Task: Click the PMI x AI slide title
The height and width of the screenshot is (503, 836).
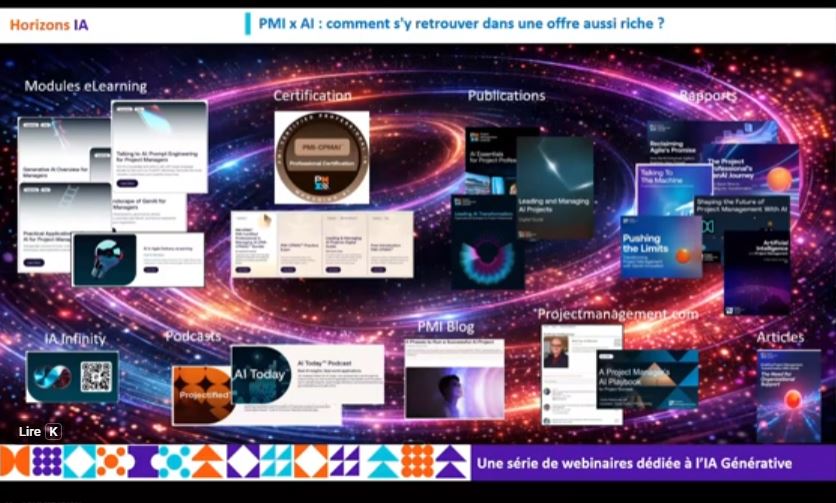Action: pos(461,23)
